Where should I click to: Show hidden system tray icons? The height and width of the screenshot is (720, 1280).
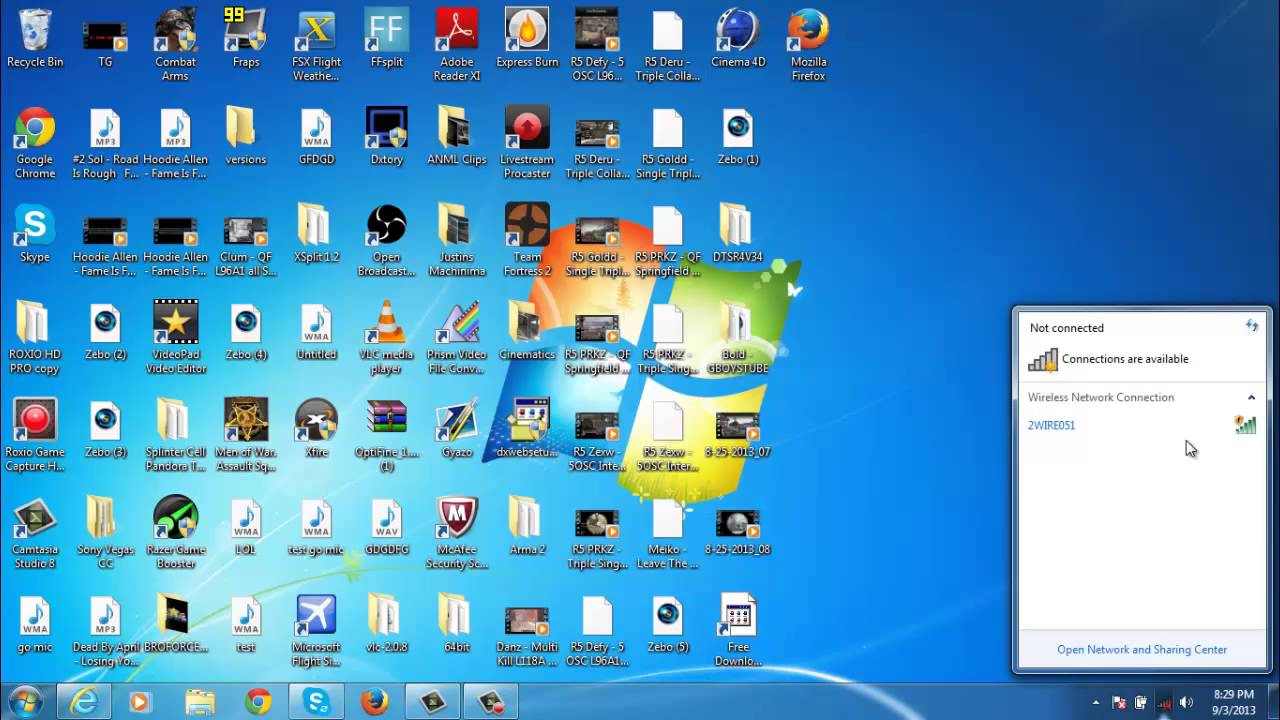1096,703
